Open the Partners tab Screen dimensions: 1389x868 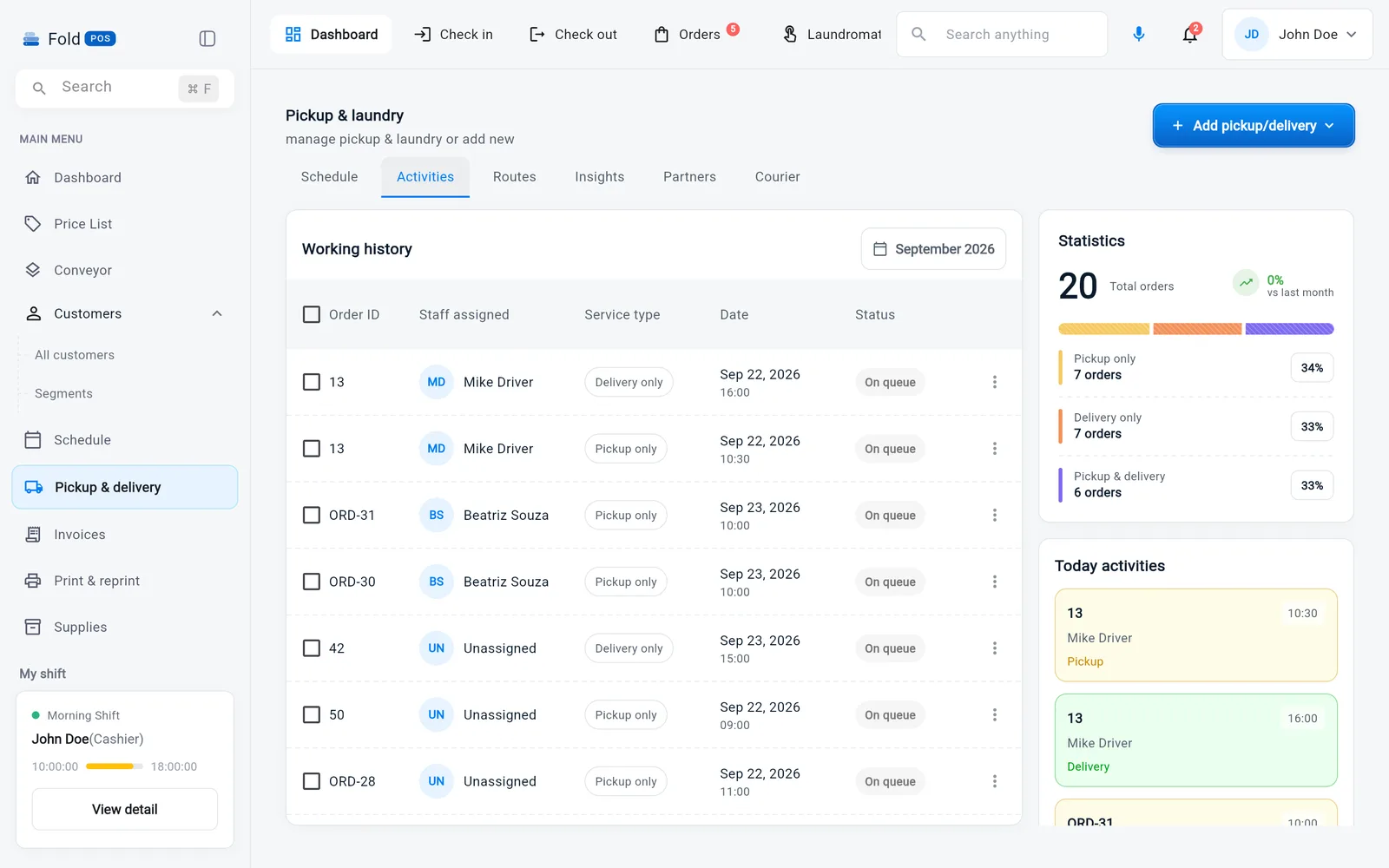click(690, 177)
